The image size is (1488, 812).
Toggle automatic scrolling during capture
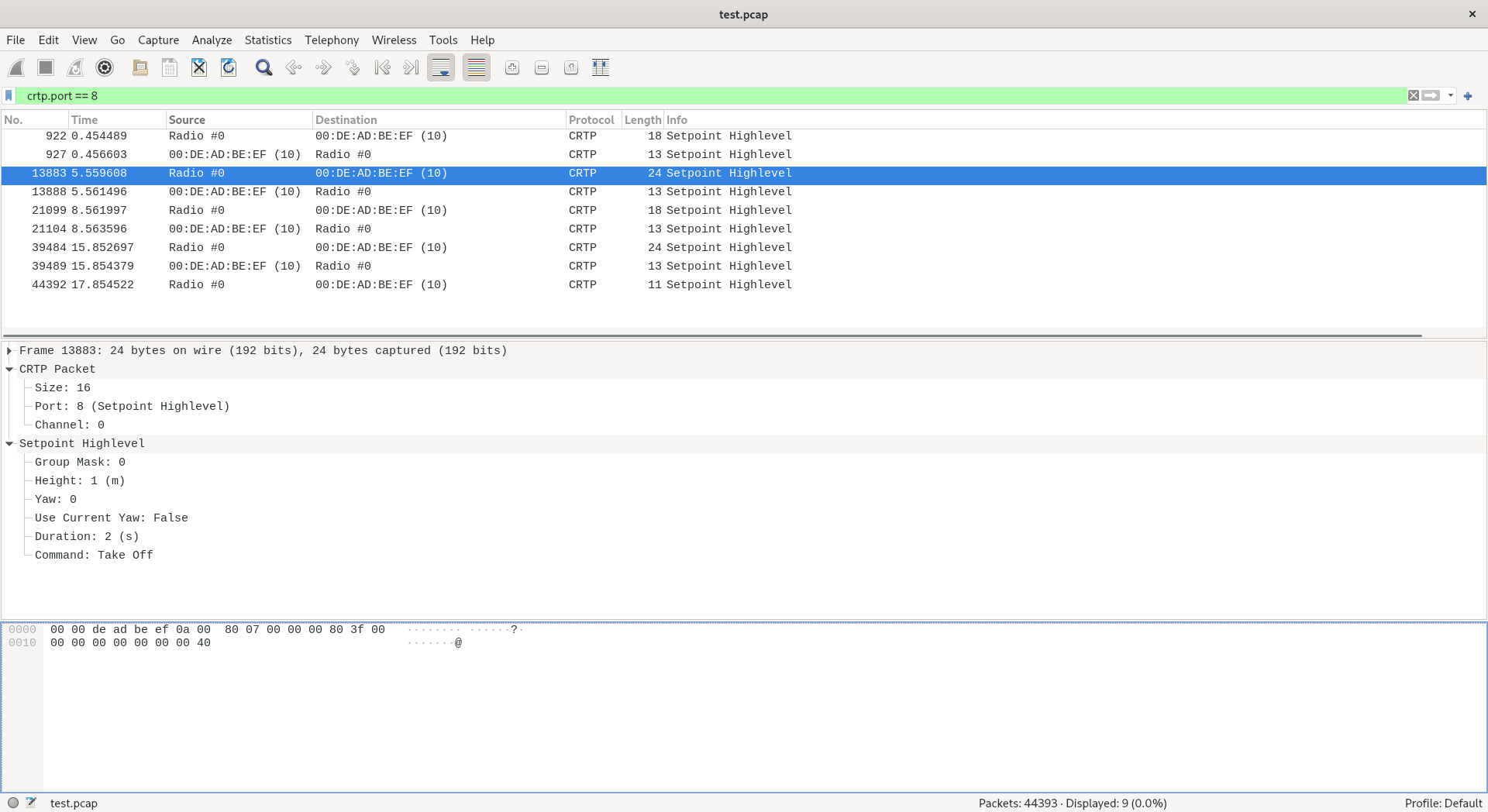440,67
